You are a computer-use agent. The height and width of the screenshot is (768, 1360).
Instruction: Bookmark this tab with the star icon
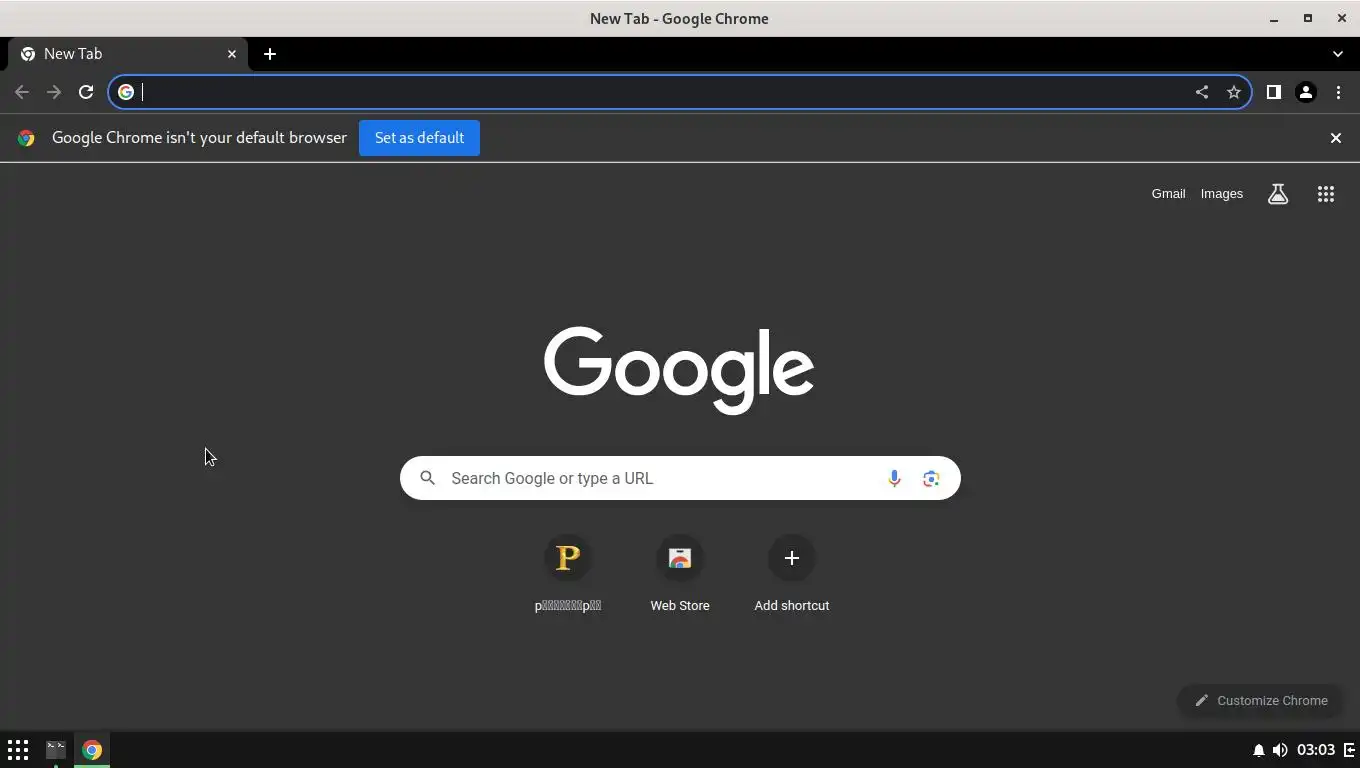point(1234,92)
